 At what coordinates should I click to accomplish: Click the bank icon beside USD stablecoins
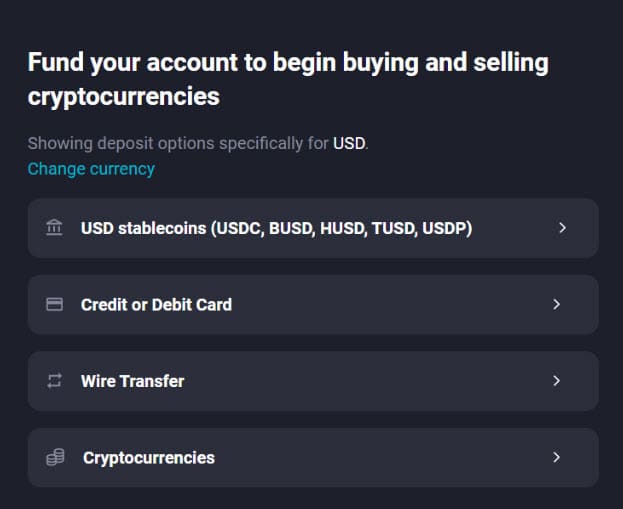(54, 228)
